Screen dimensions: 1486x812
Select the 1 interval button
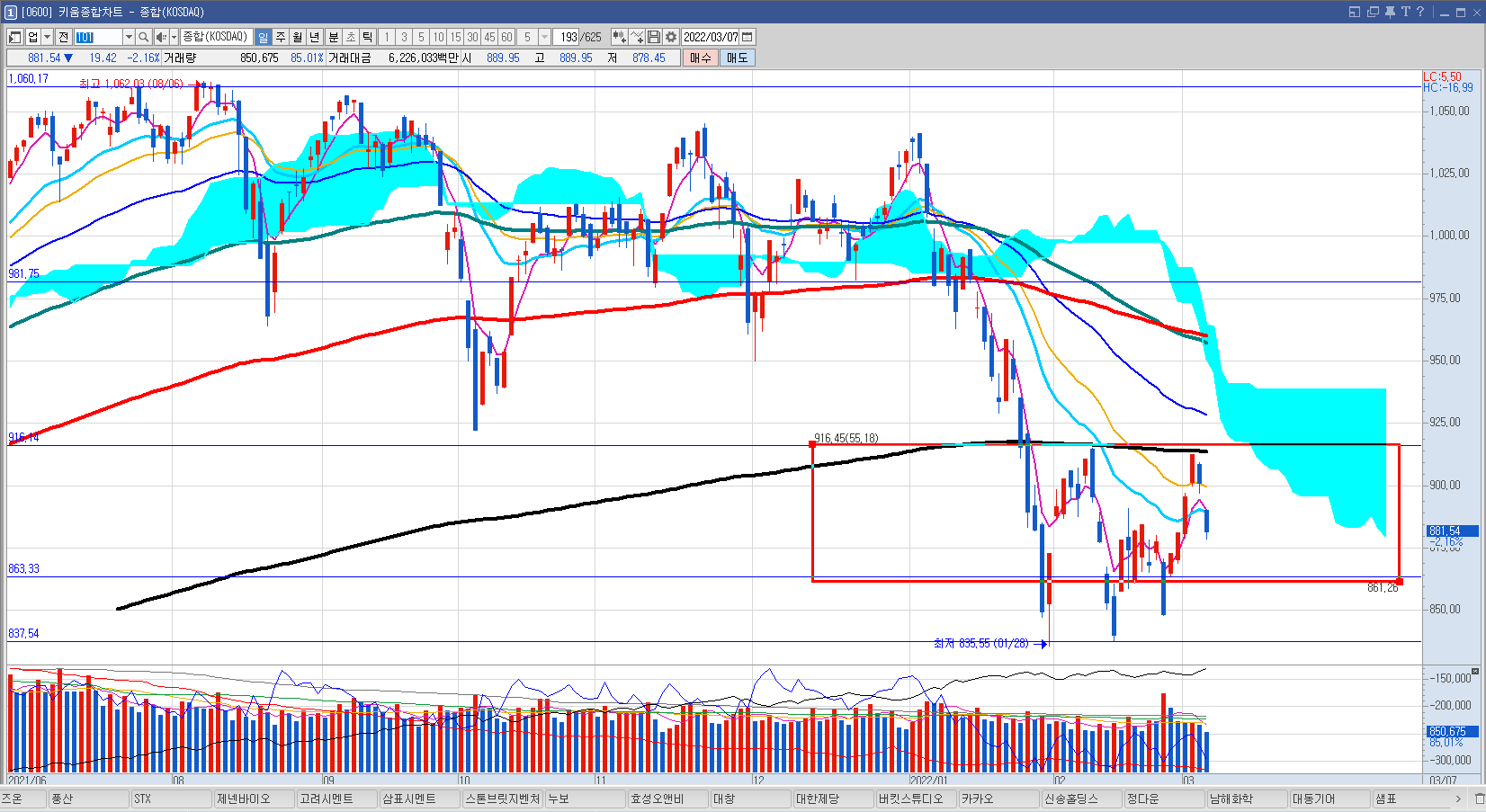click(x=387, y=37)
